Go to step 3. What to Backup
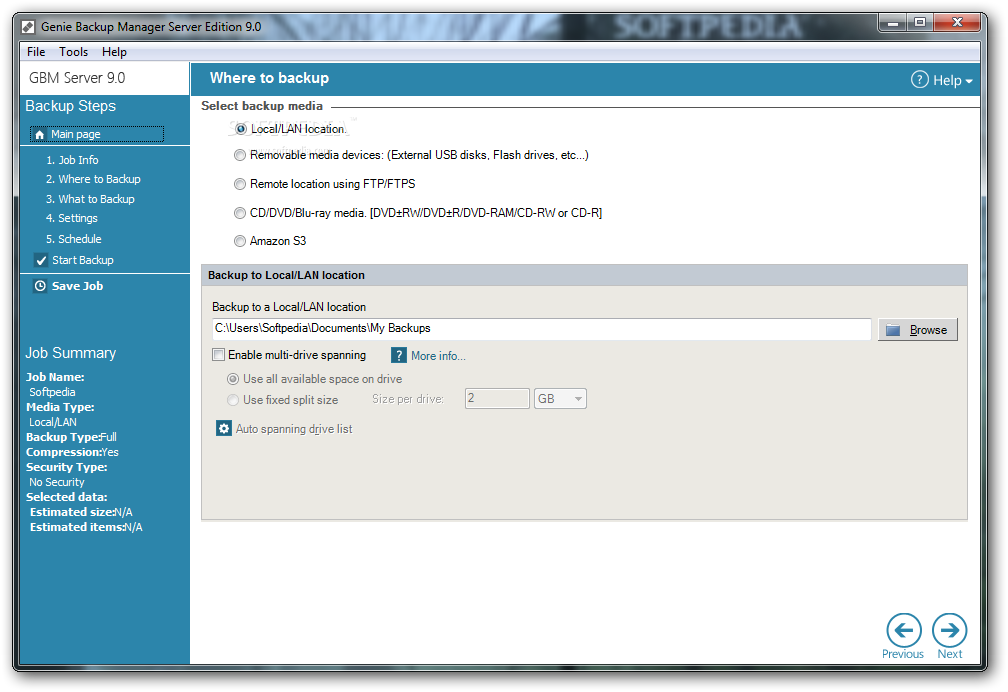Screen dimensions: 1008x692 click(x=90, y=199)
